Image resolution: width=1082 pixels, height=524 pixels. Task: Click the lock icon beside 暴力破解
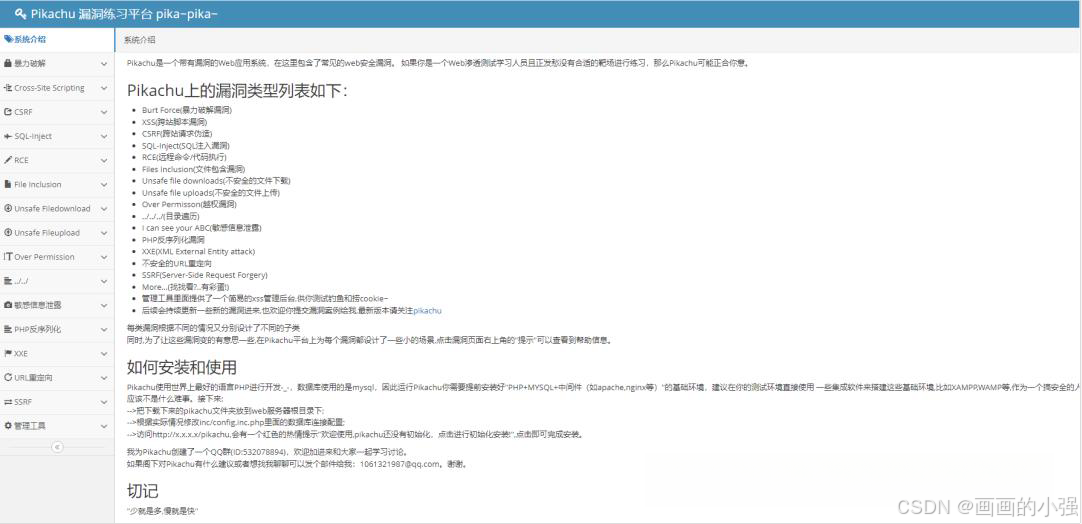(8, 64)
